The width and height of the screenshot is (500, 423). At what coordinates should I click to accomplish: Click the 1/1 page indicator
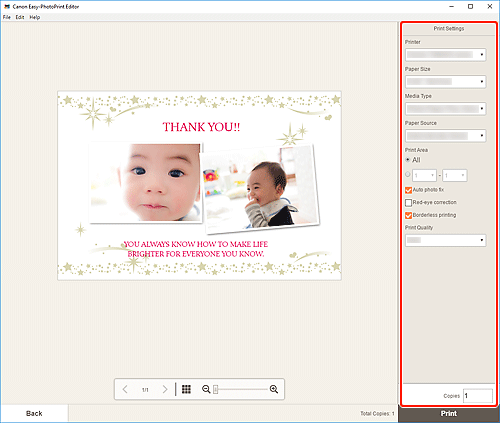click(145, 390)
